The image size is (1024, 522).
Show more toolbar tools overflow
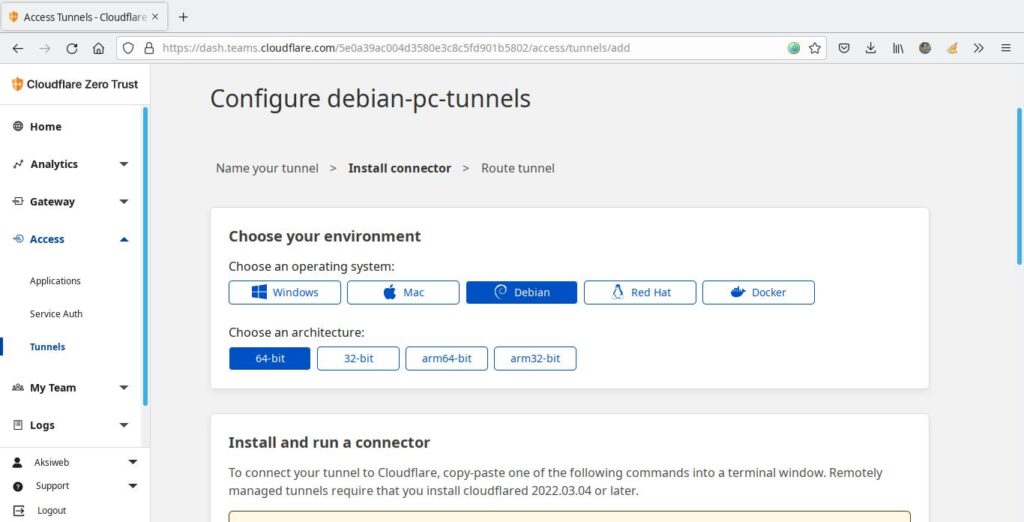click(x=978, y=48)
